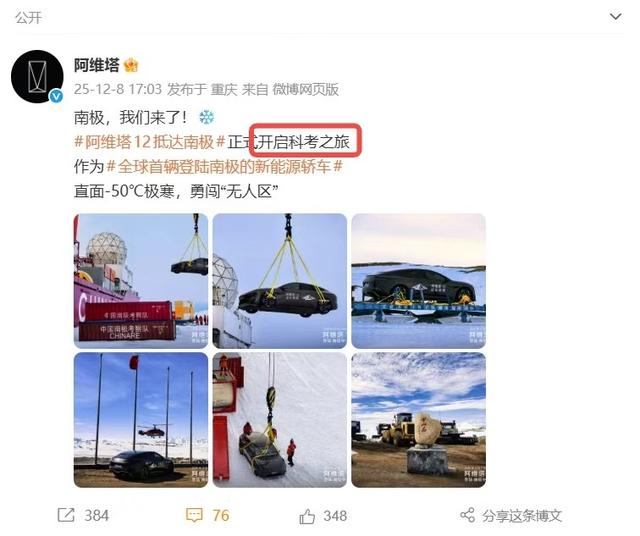The height and width of the screenshot is (536, 640).
Task: Click the share icon beside 分享这条博文
Action: pyautogui.click(x=467, y=515)
